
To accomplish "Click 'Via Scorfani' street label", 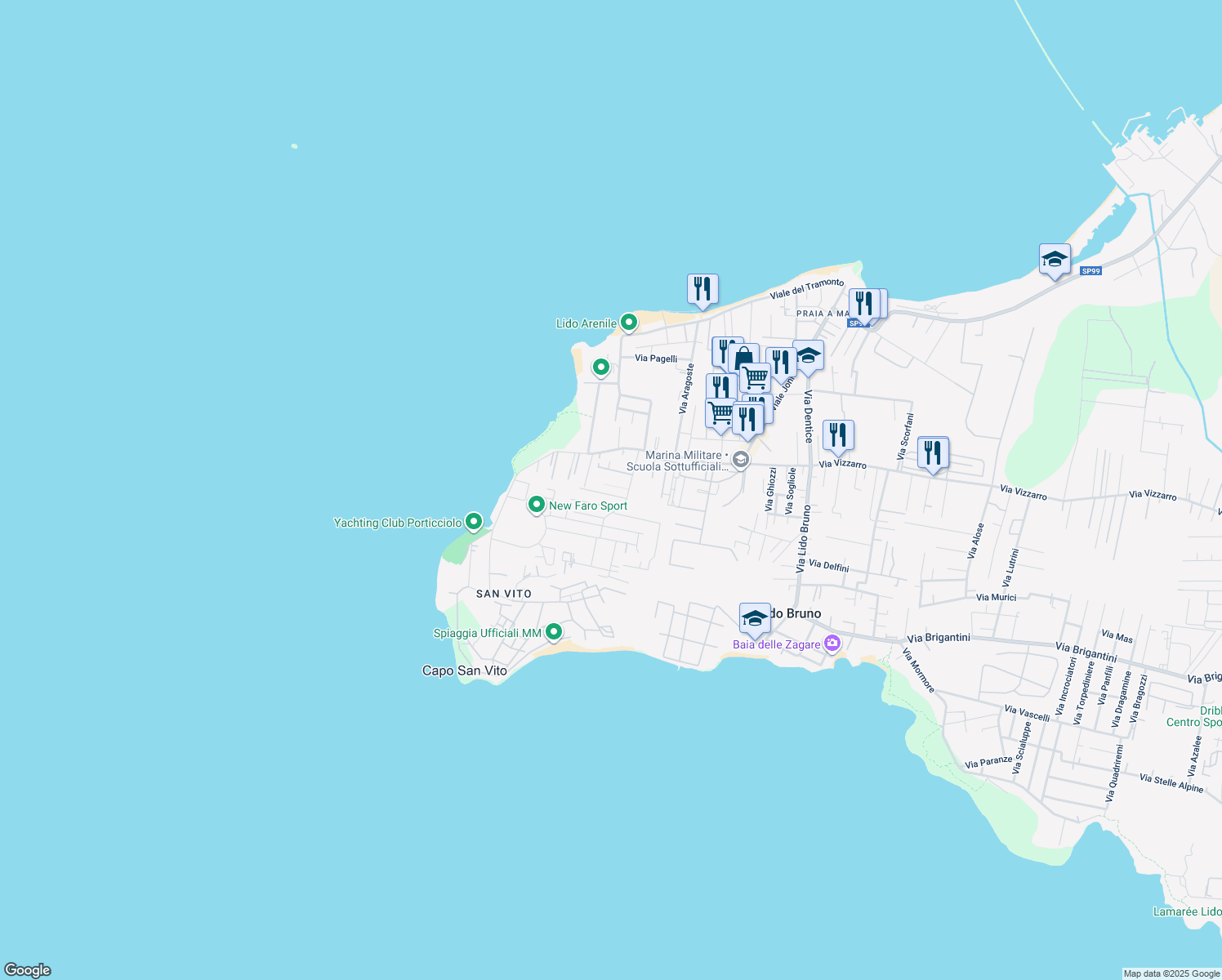I will (907, 436).
